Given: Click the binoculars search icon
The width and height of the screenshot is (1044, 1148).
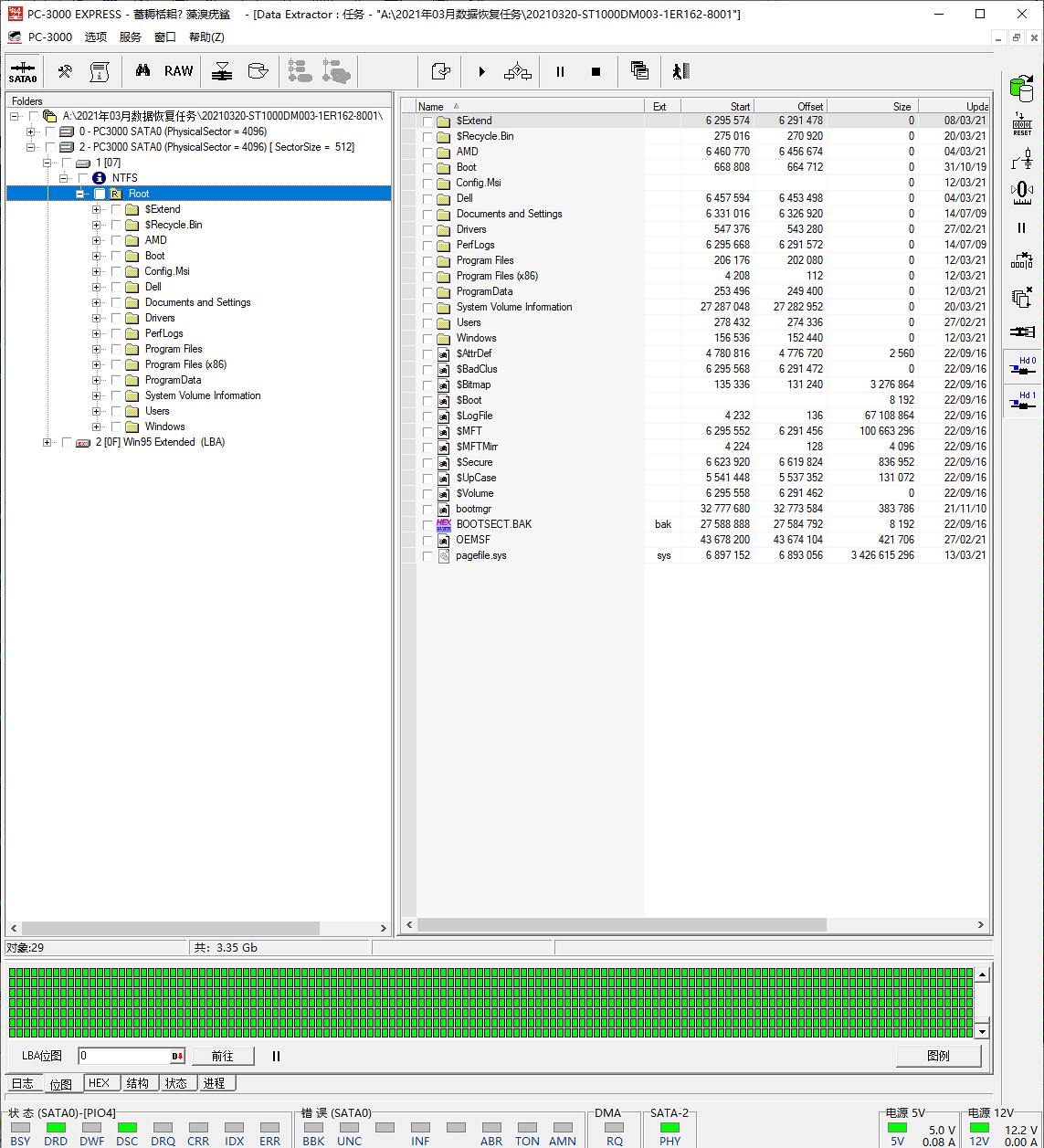Looking at the screenshot, I should click(142, 71).
